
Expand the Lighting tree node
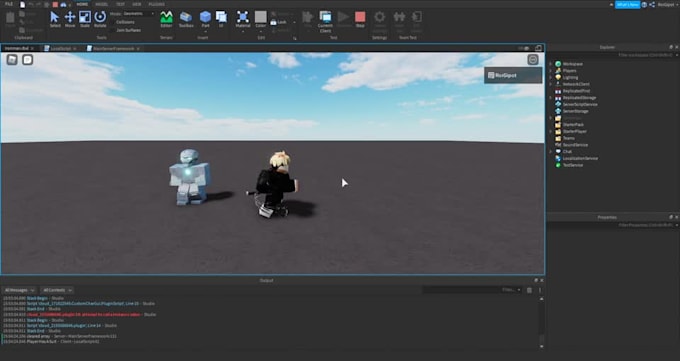(551, 77)
